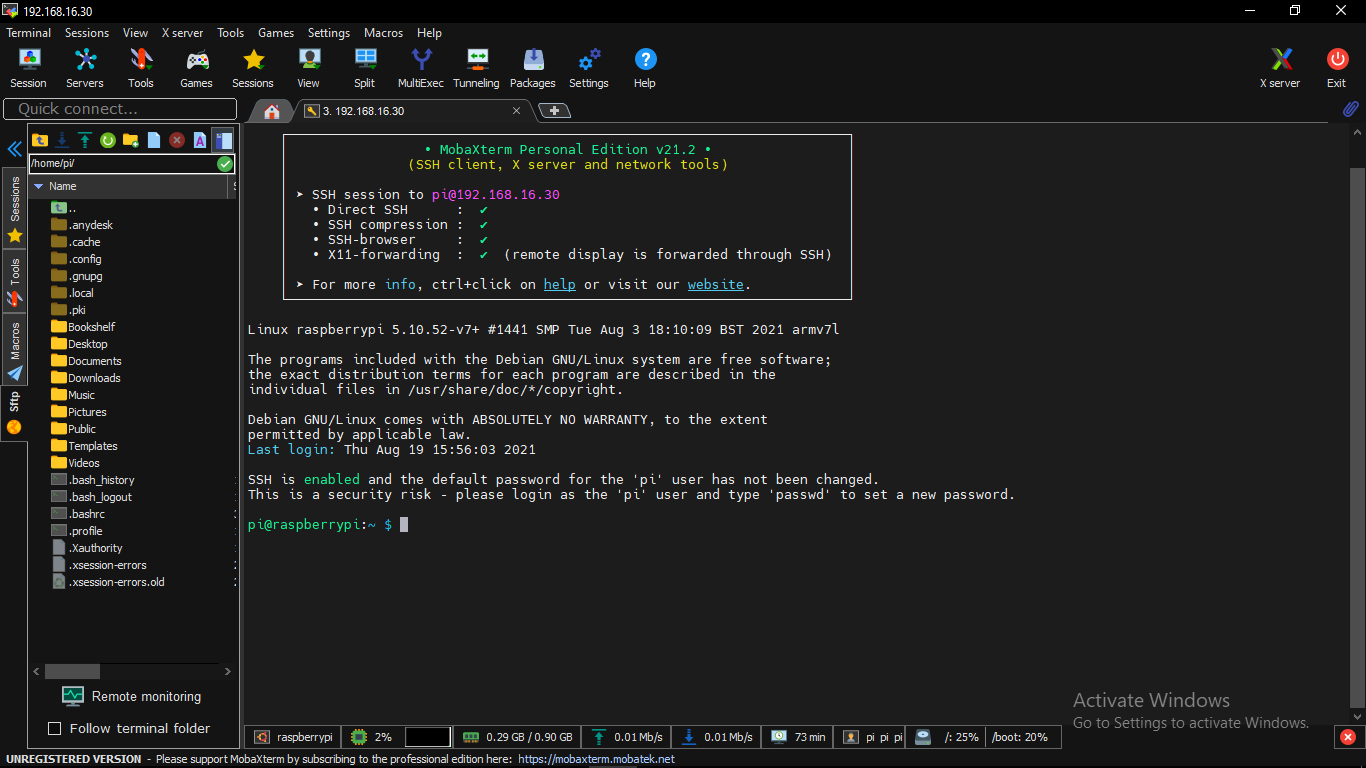This screenshot has width=1366, height=768.
Task: Open the X server menu
Action: click(182, 33)
